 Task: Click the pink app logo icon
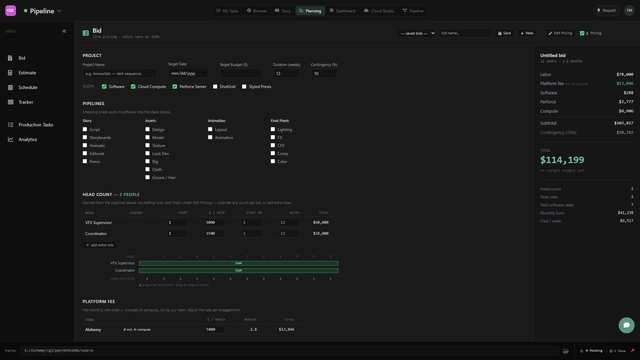click(11, 11)
